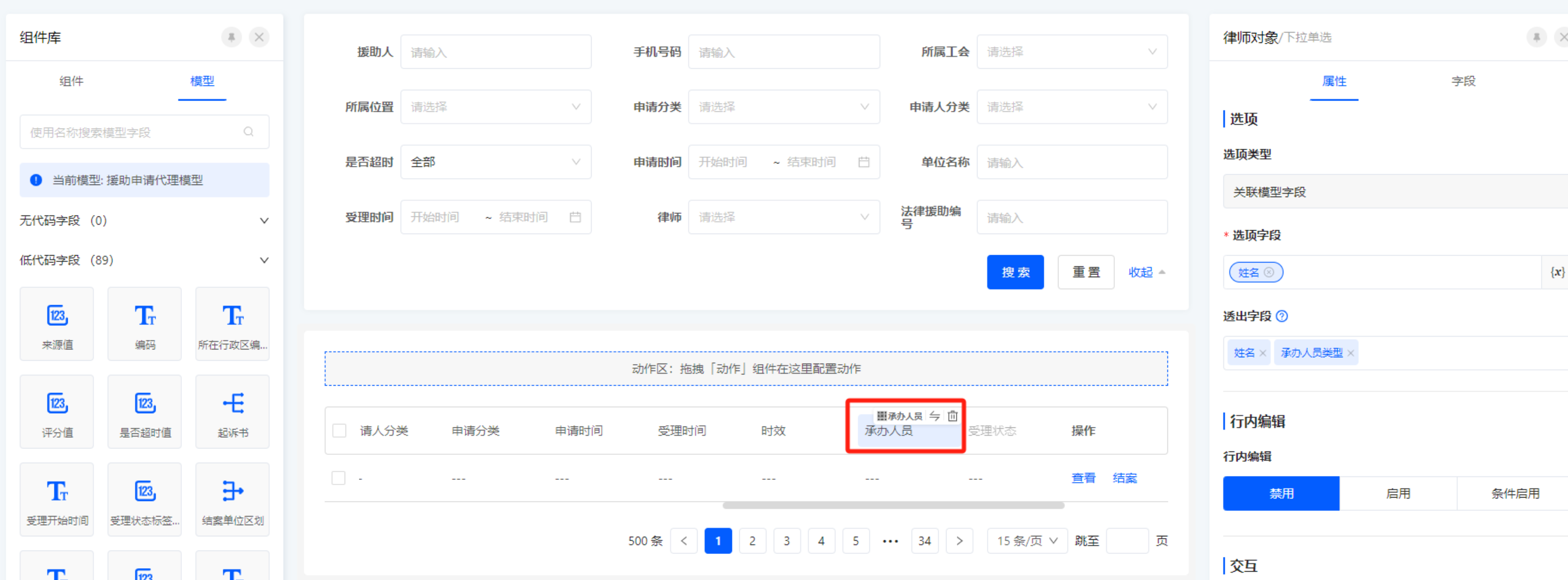Click the swap icon on 承办人员 column
The width and height of the screenshot is (1568, 580).
coord(934,416)
